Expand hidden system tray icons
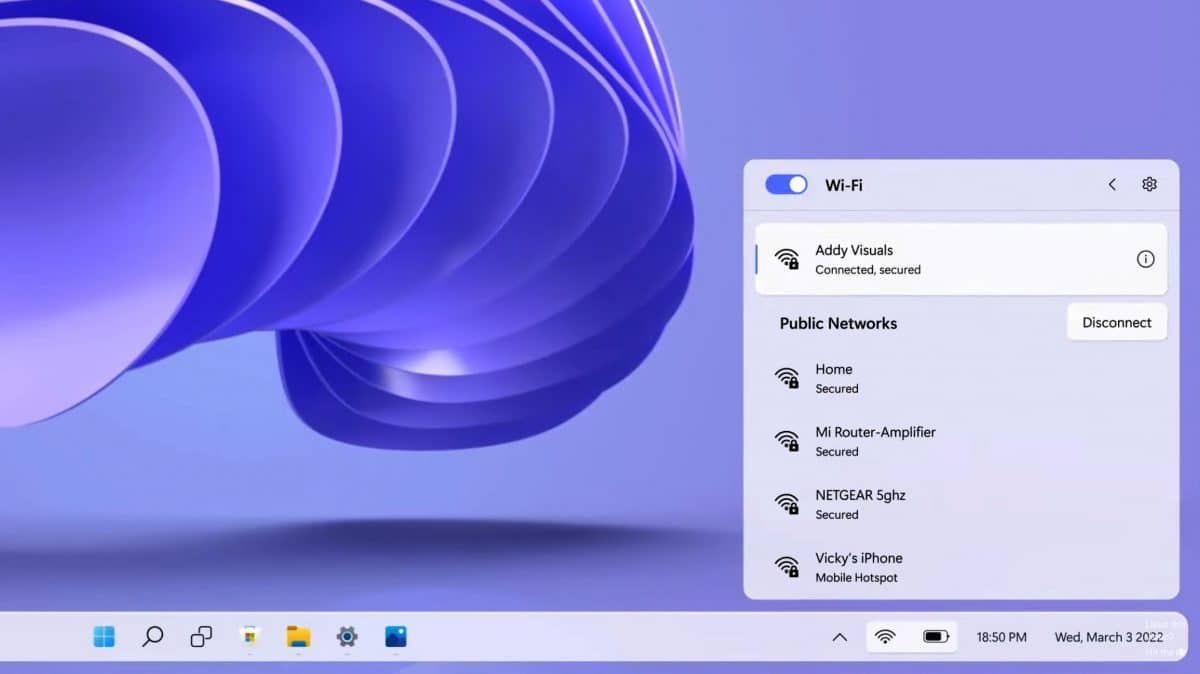The width and height of the screenshot is (1200, 674). 840,637
